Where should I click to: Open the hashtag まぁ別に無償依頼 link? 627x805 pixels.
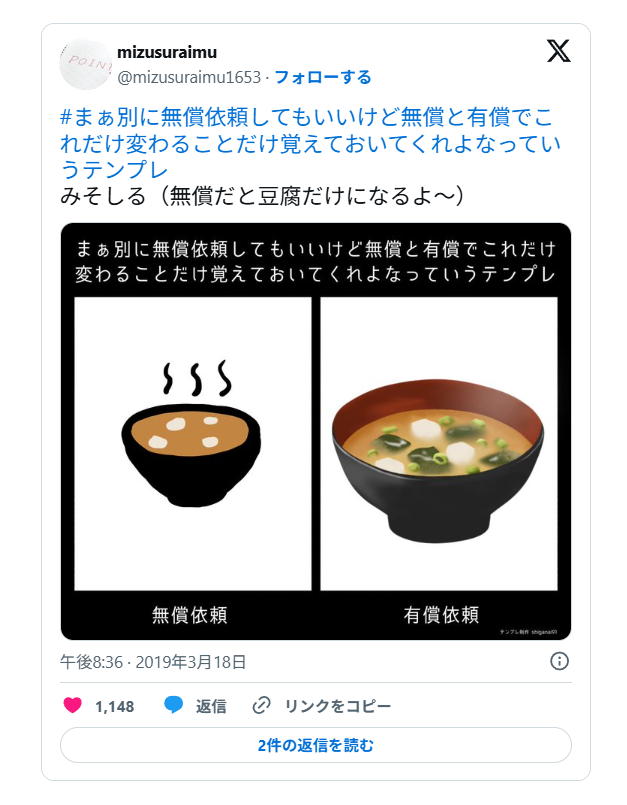311,143
